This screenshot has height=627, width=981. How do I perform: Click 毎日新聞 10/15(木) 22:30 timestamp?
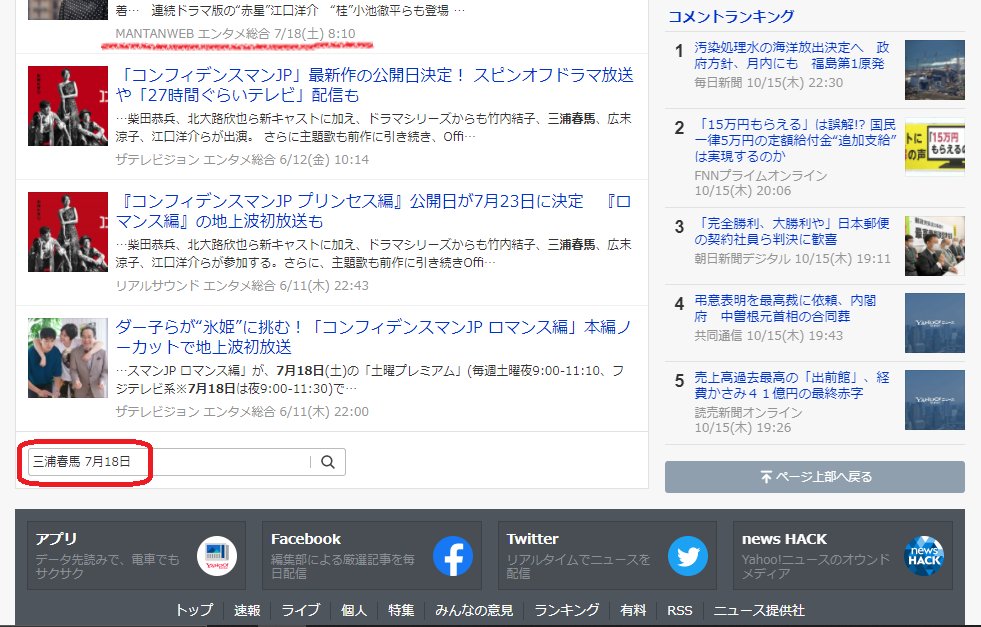click(x=768, y=83)
